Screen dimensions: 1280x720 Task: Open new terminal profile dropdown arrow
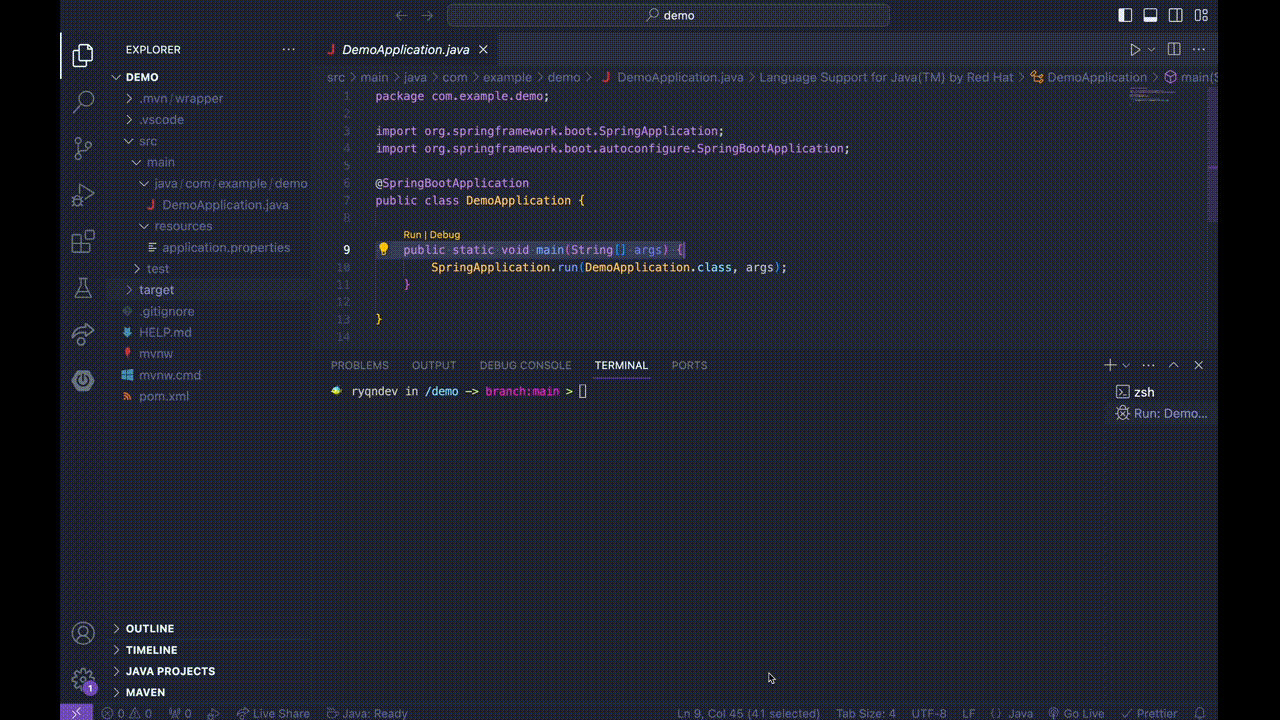pos(1126,365)
